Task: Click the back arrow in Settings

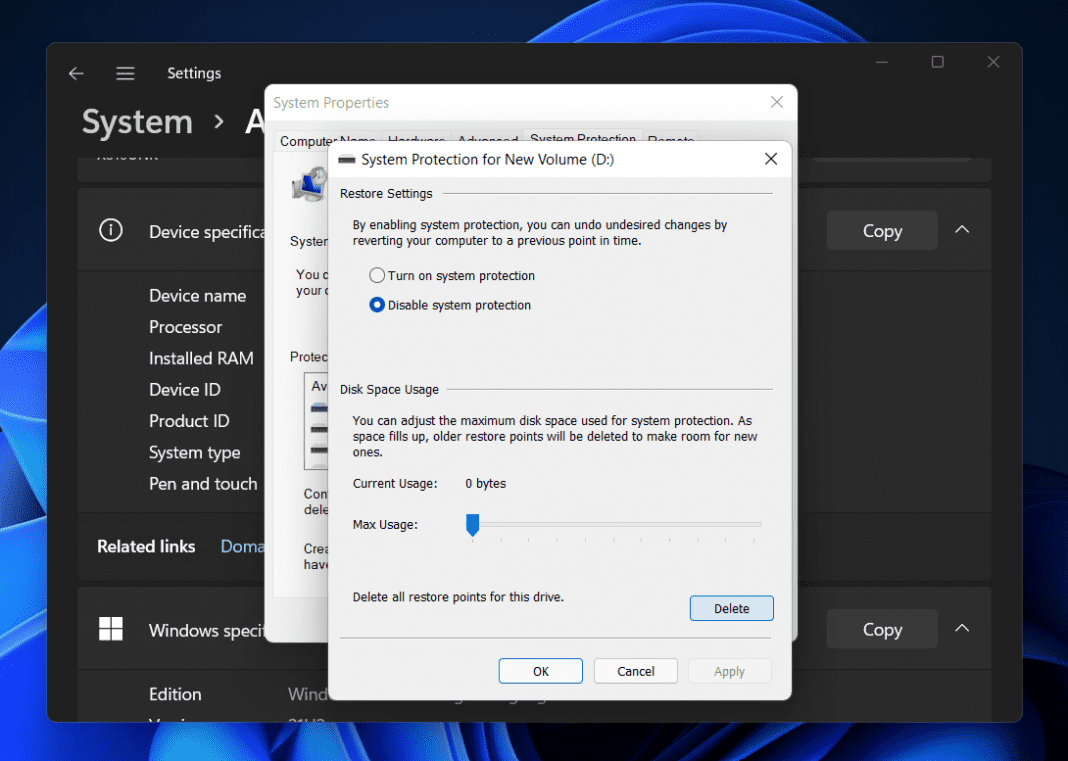Action: 76,73
